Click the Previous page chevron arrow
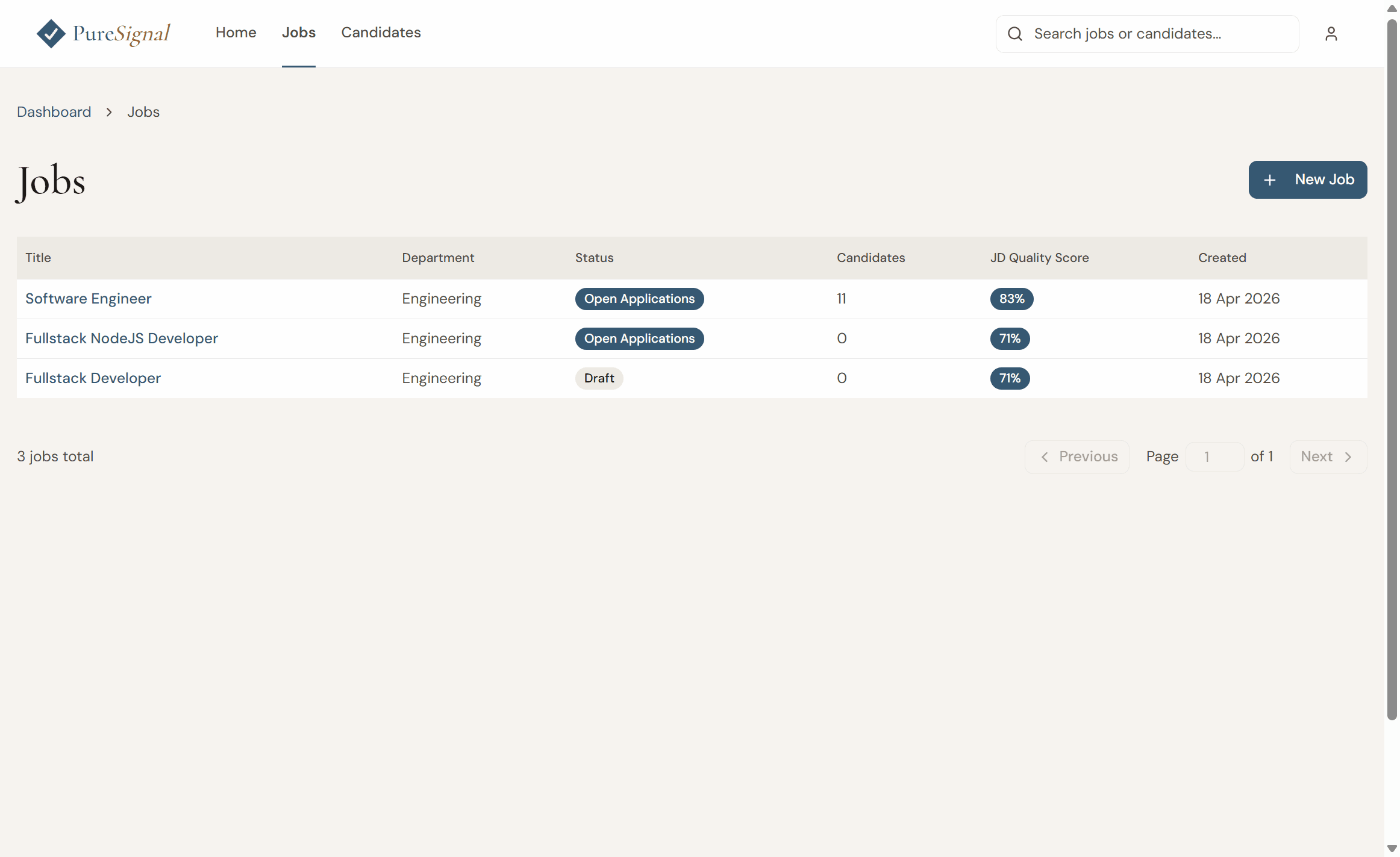The height and width of the screenshot is (857, 1400). (x=1045, y=457)
